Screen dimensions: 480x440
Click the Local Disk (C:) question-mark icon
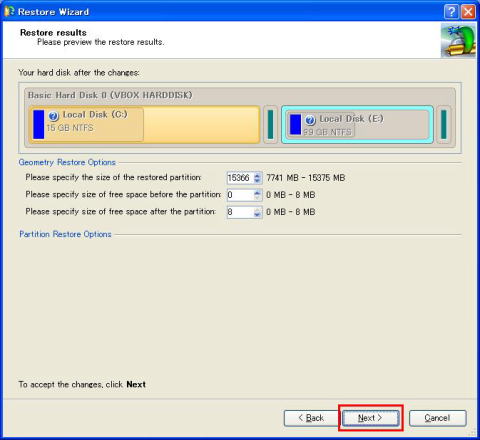[54, 116]
